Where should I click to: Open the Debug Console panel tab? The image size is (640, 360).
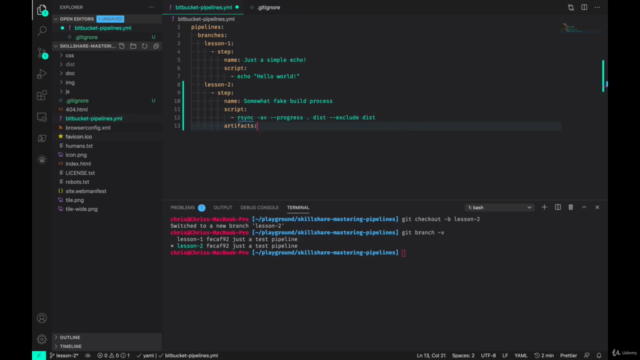pos(259,207)
